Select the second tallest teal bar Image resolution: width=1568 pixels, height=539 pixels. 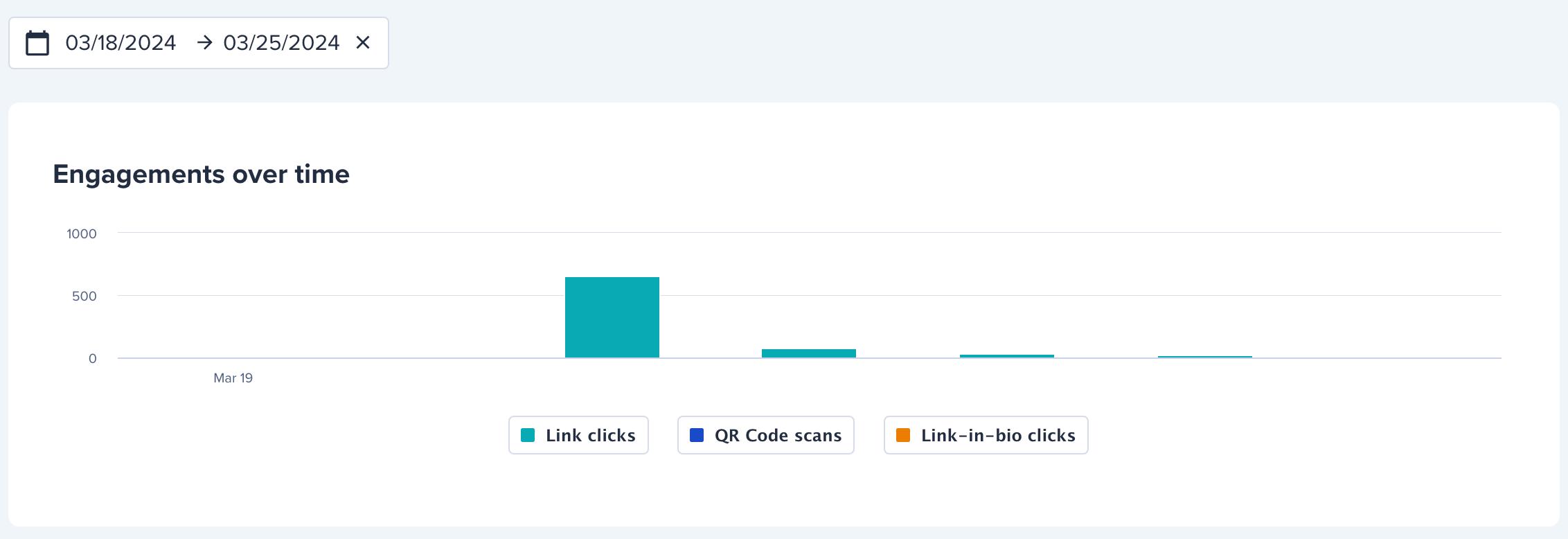click(809, 353)
